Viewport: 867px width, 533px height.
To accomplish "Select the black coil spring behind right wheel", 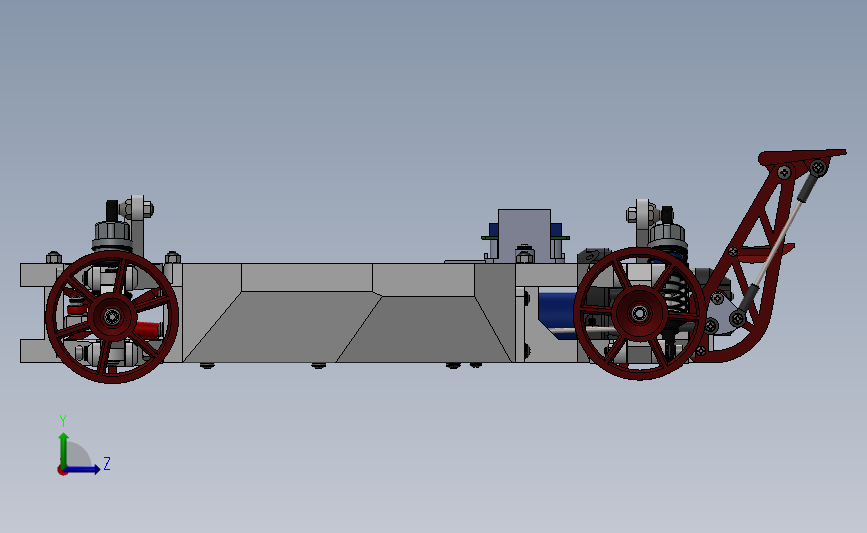I will (676, 293).
